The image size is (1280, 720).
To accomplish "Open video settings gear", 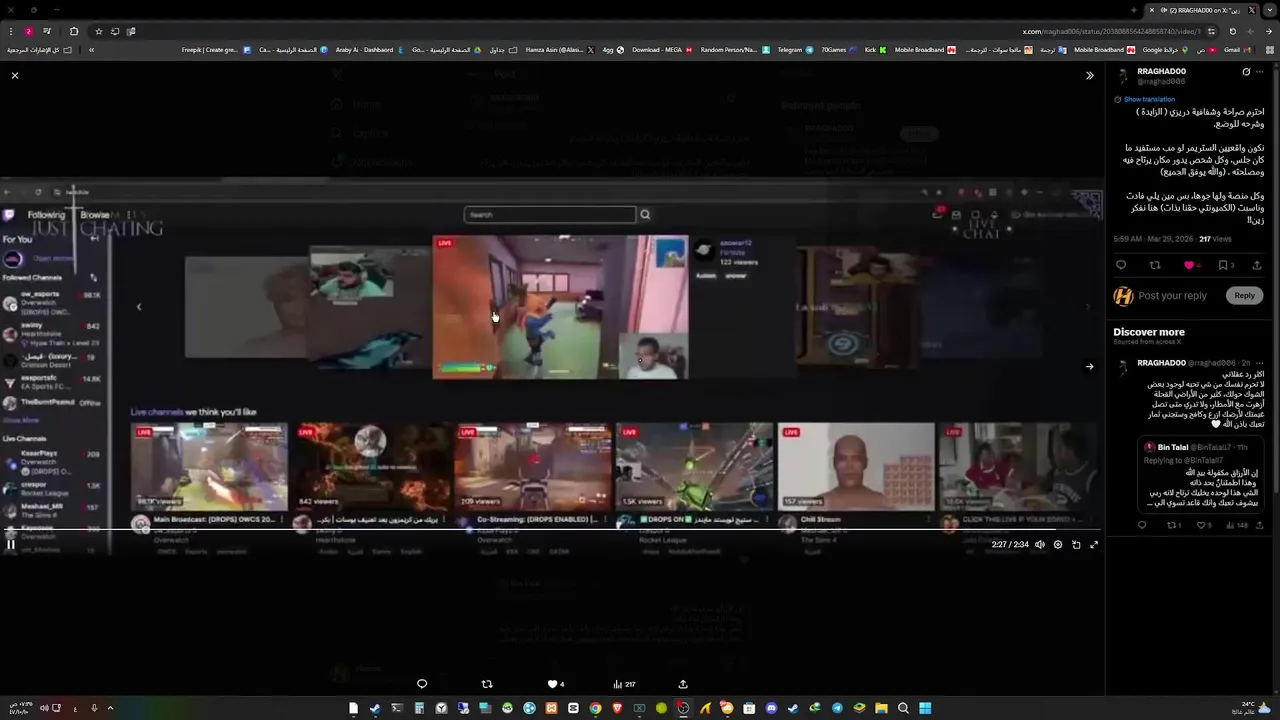I will 1058,545.
